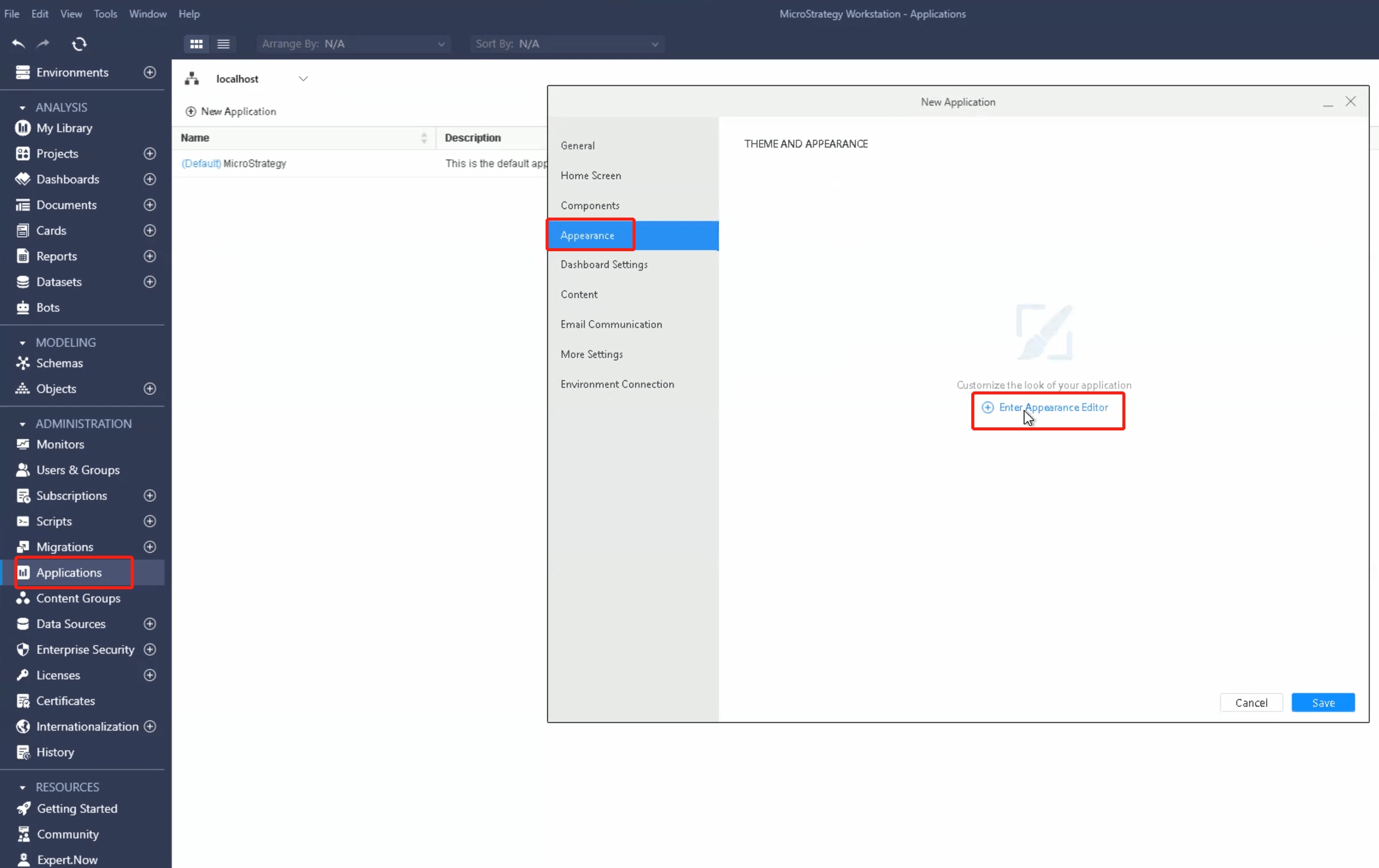Open the Help menu
The width and height of the screenshot is (1379, 868).
[x=189, y=14]
